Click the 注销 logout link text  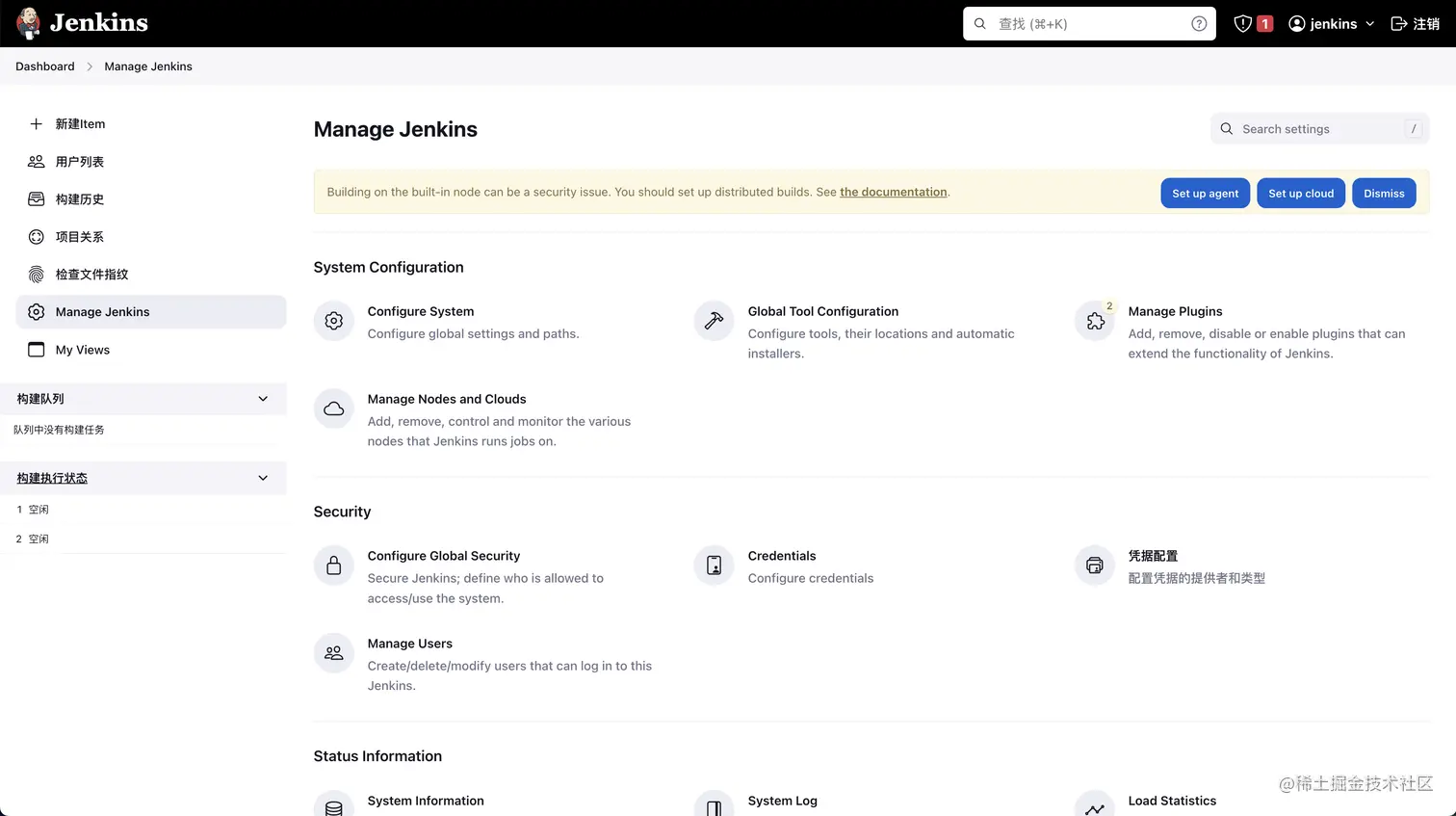pyautogui.click(x=1426, y=24)
